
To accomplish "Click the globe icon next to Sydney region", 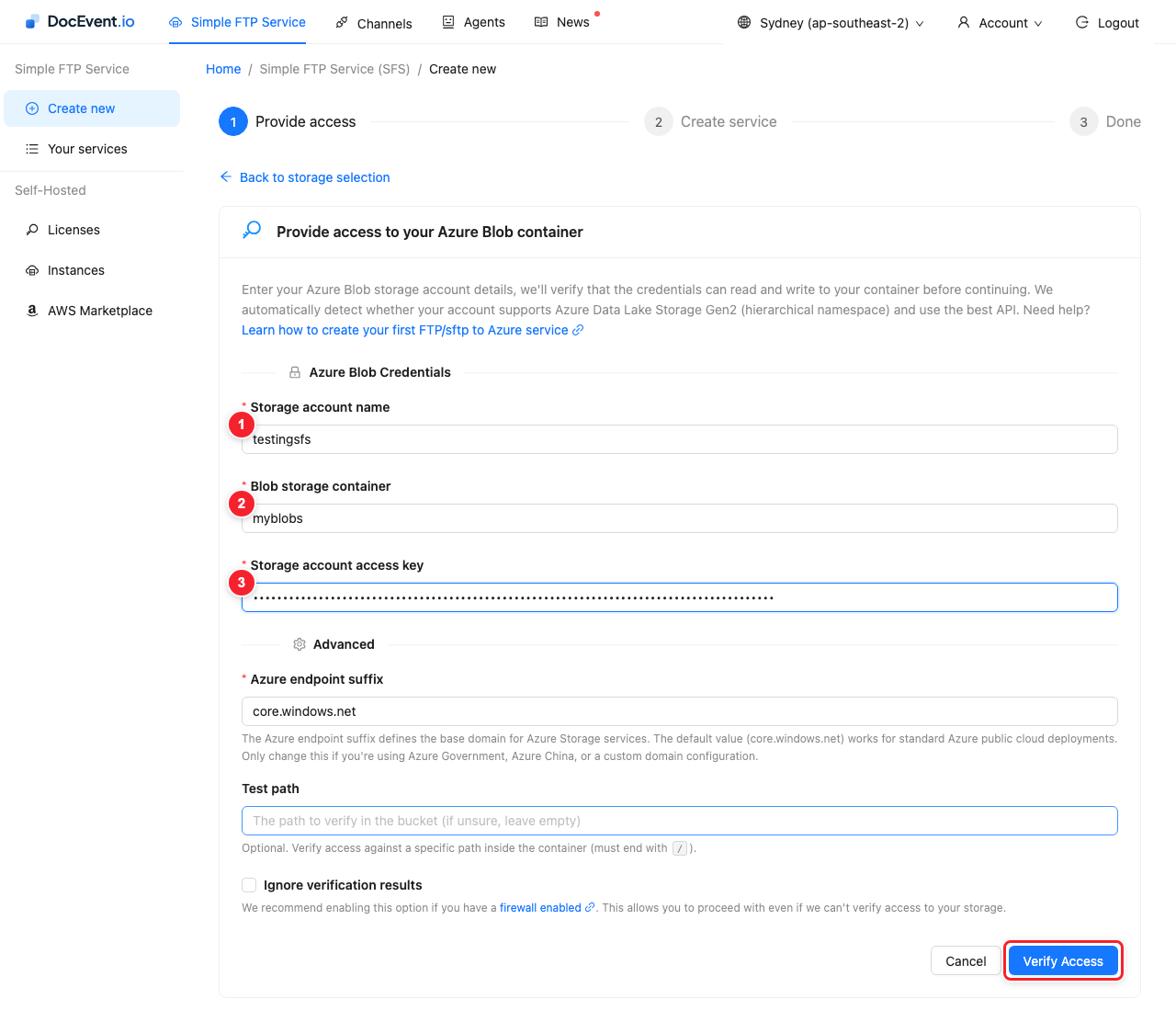I will point(744,22).
